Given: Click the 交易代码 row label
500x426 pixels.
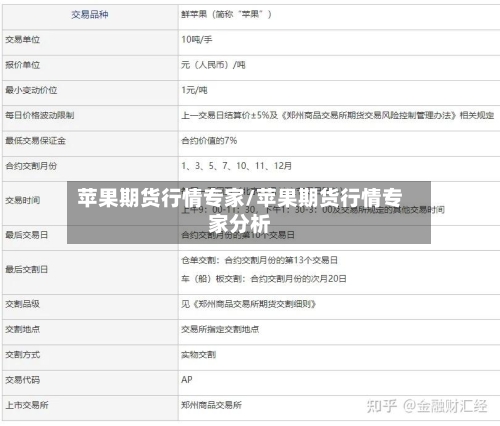Looking at the screenshot, I should 23,380.
